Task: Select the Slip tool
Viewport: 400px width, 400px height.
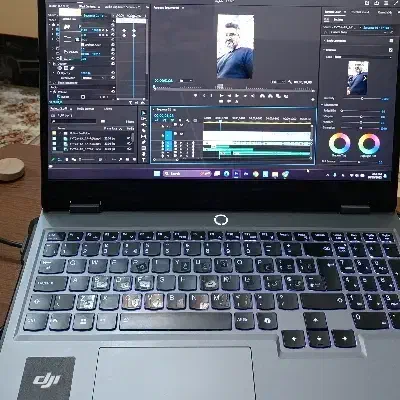Action: (x=143, y=136)
